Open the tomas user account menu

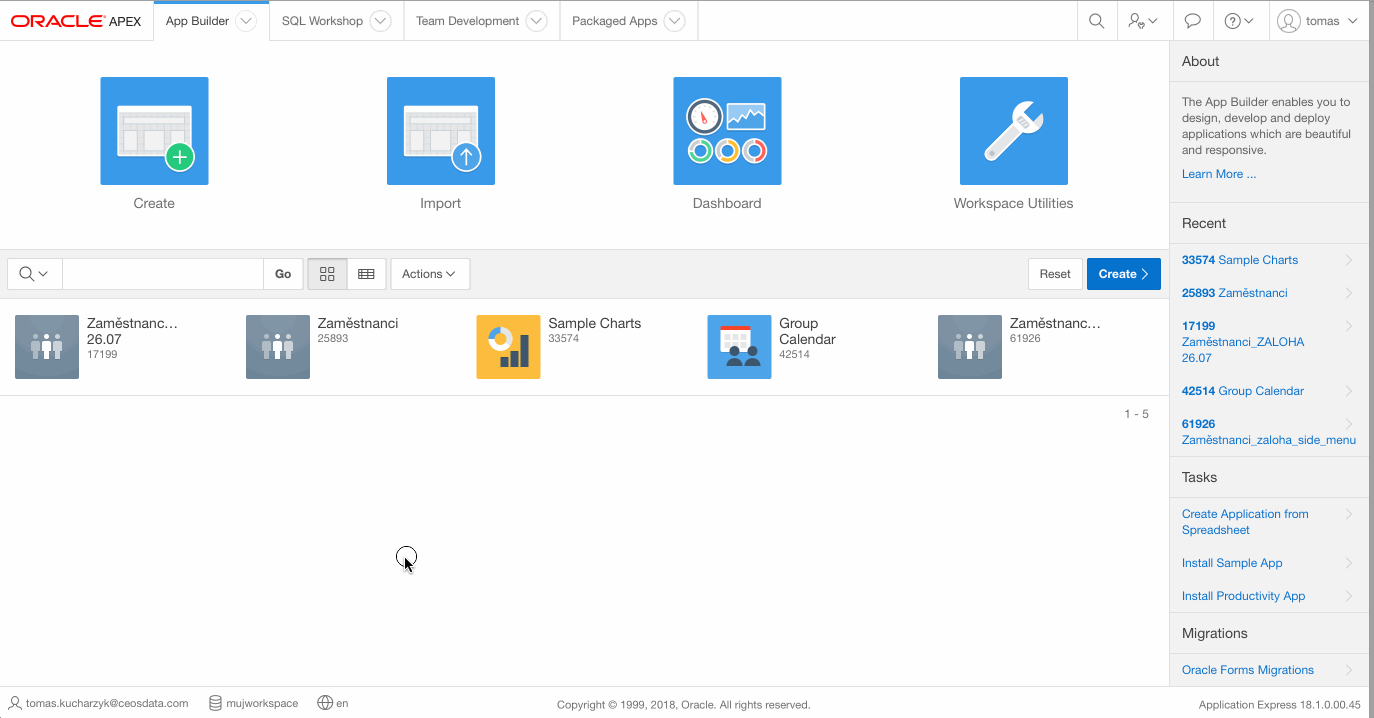[1318, 21]
